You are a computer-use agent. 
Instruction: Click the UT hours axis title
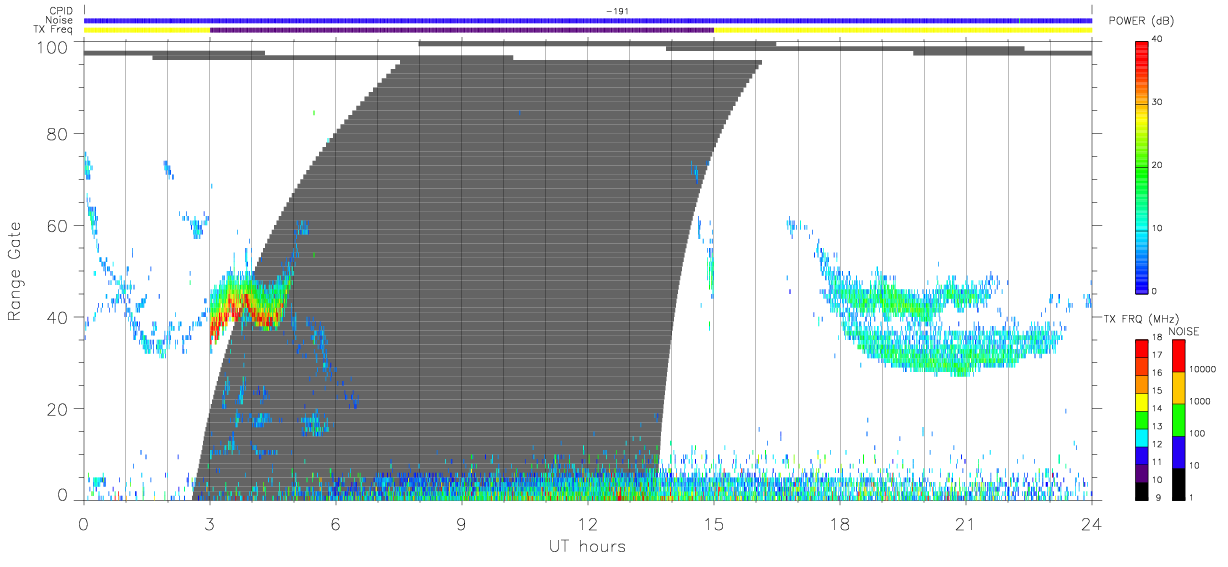click(x=586, y=546)
